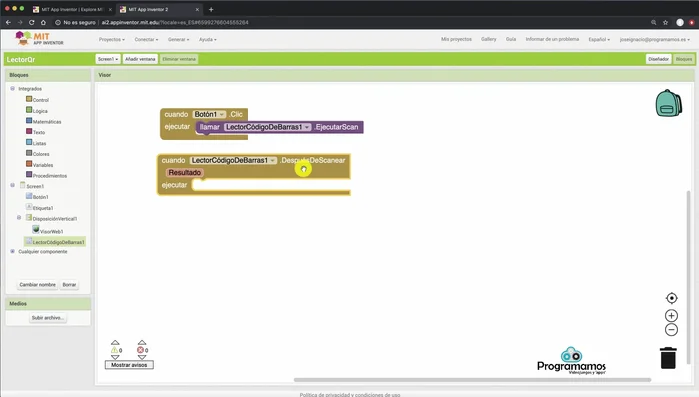The width and height of the screenshot is (699, 397).
Task: Expand the Cualquier componente section
Action: [12, 251]
